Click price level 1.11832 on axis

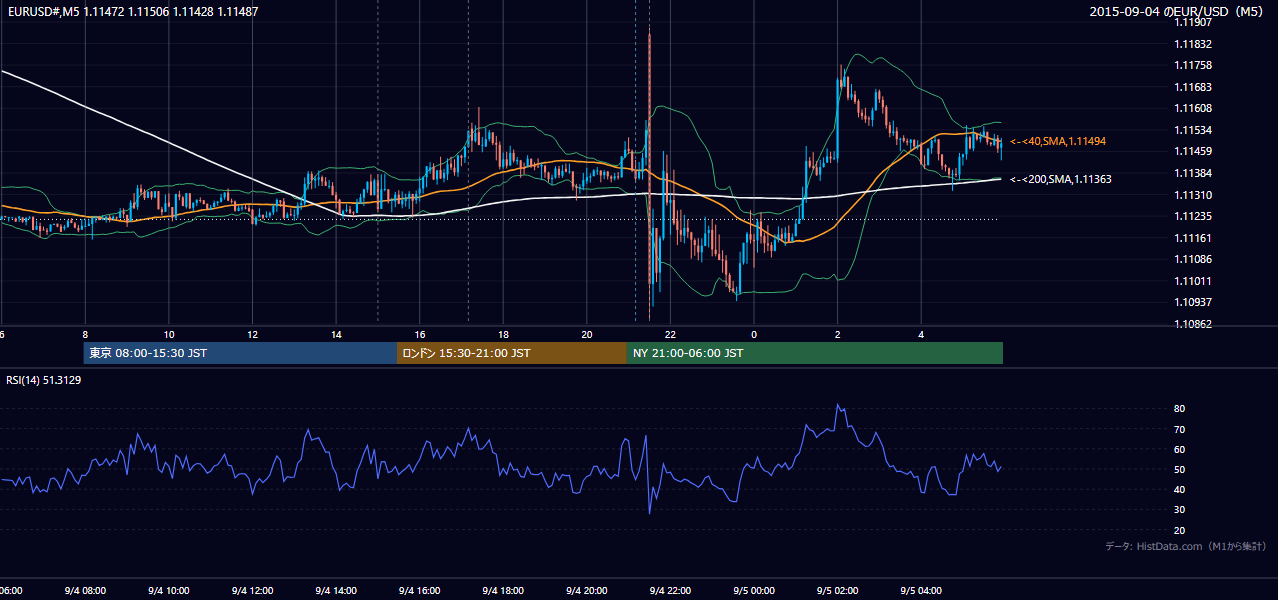pyautogui.click(x=1194, y=44)
